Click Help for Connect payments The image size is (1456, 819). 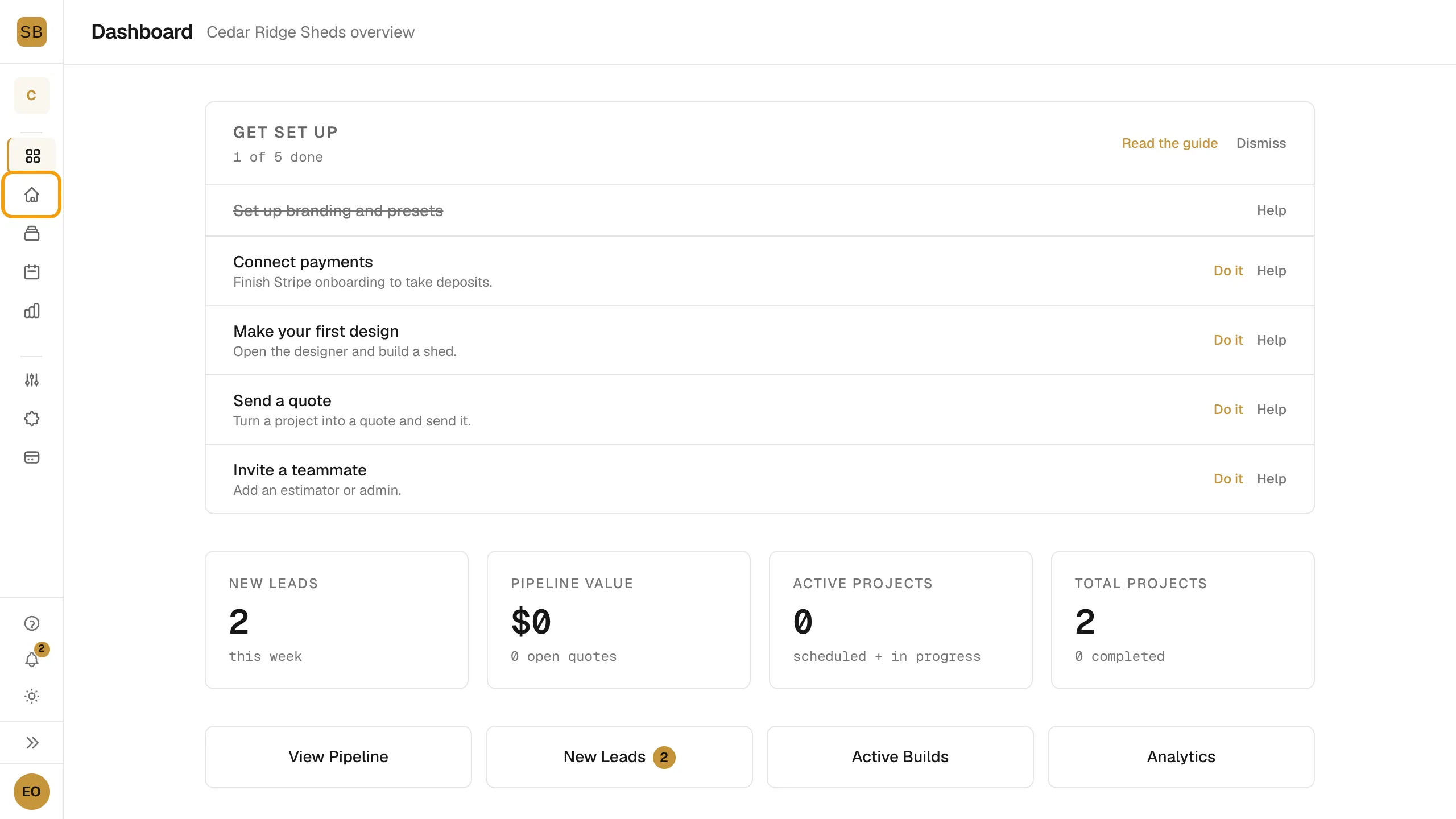[1271, 271]
